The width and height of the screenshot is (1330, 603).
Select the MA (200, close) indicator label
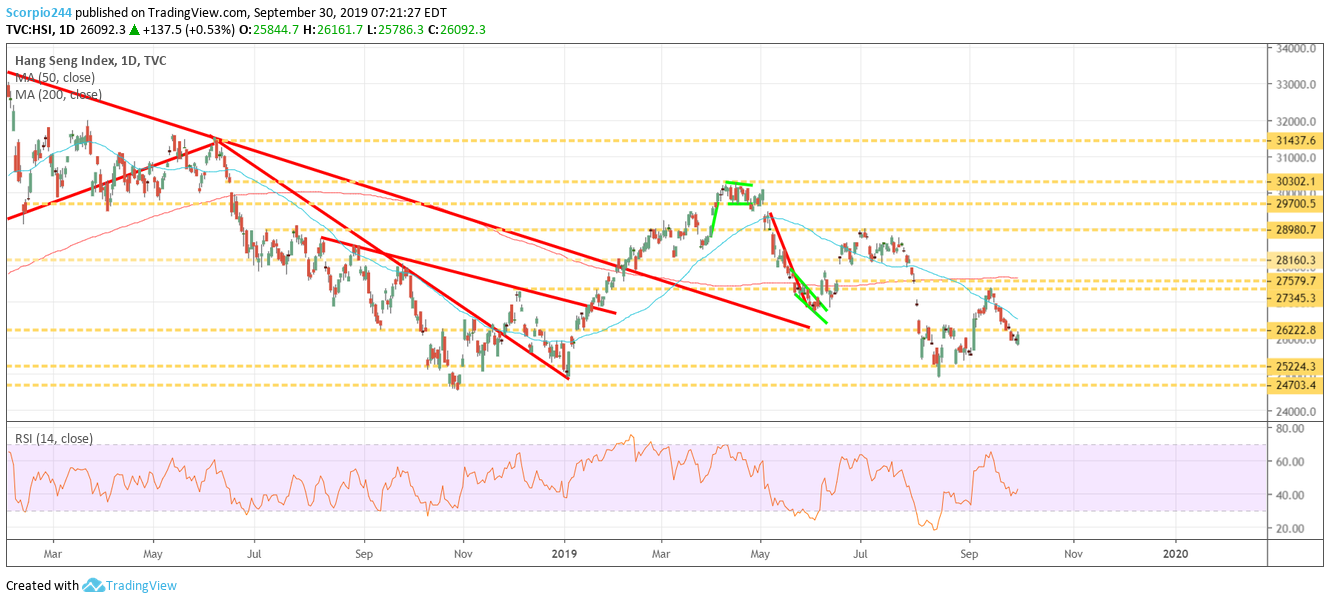(x=59, y=94)
